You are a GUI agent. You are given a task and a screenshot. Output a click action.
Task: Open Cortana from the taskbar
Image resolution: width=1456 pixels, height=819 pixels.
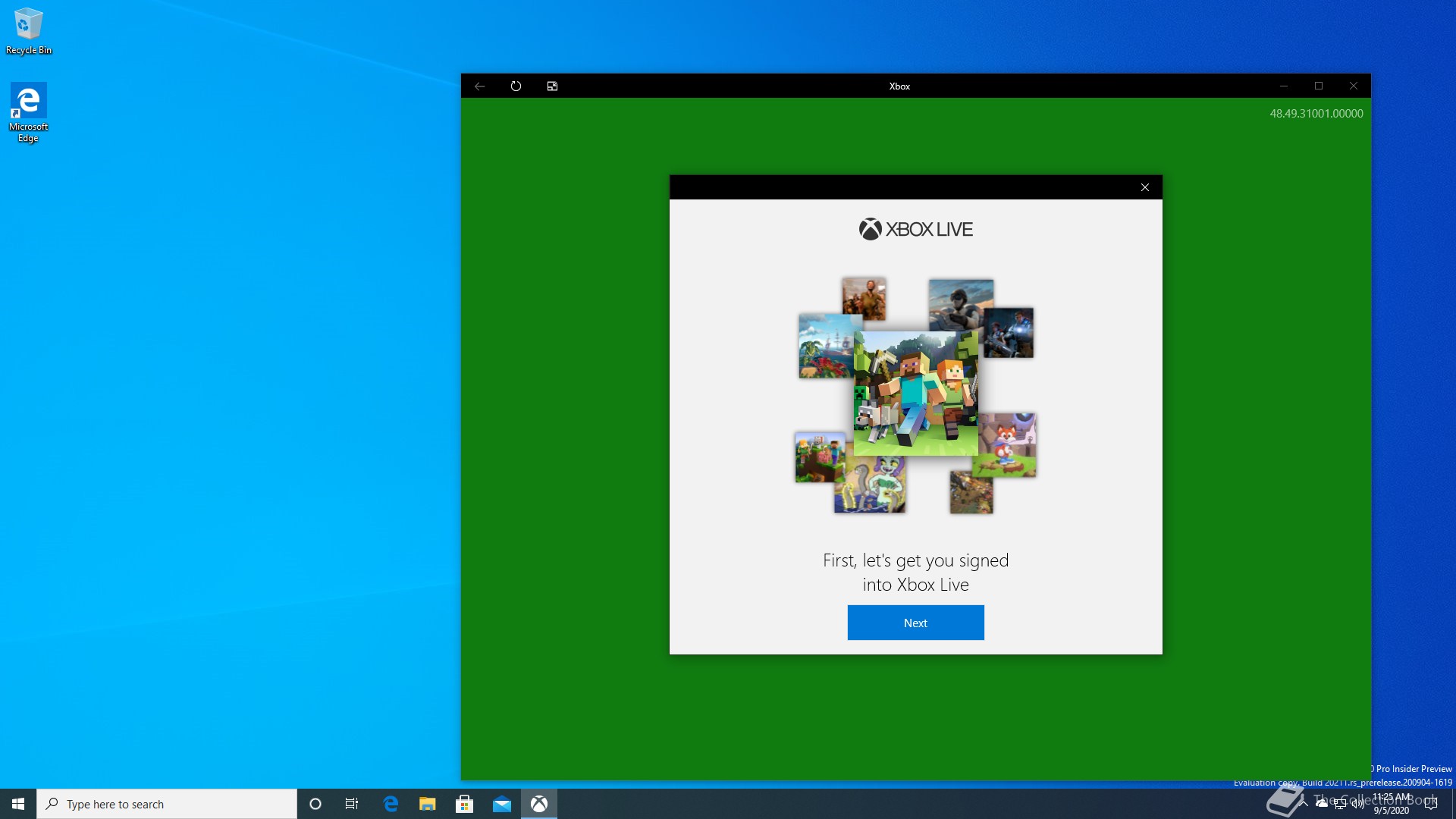coord(315,804)
